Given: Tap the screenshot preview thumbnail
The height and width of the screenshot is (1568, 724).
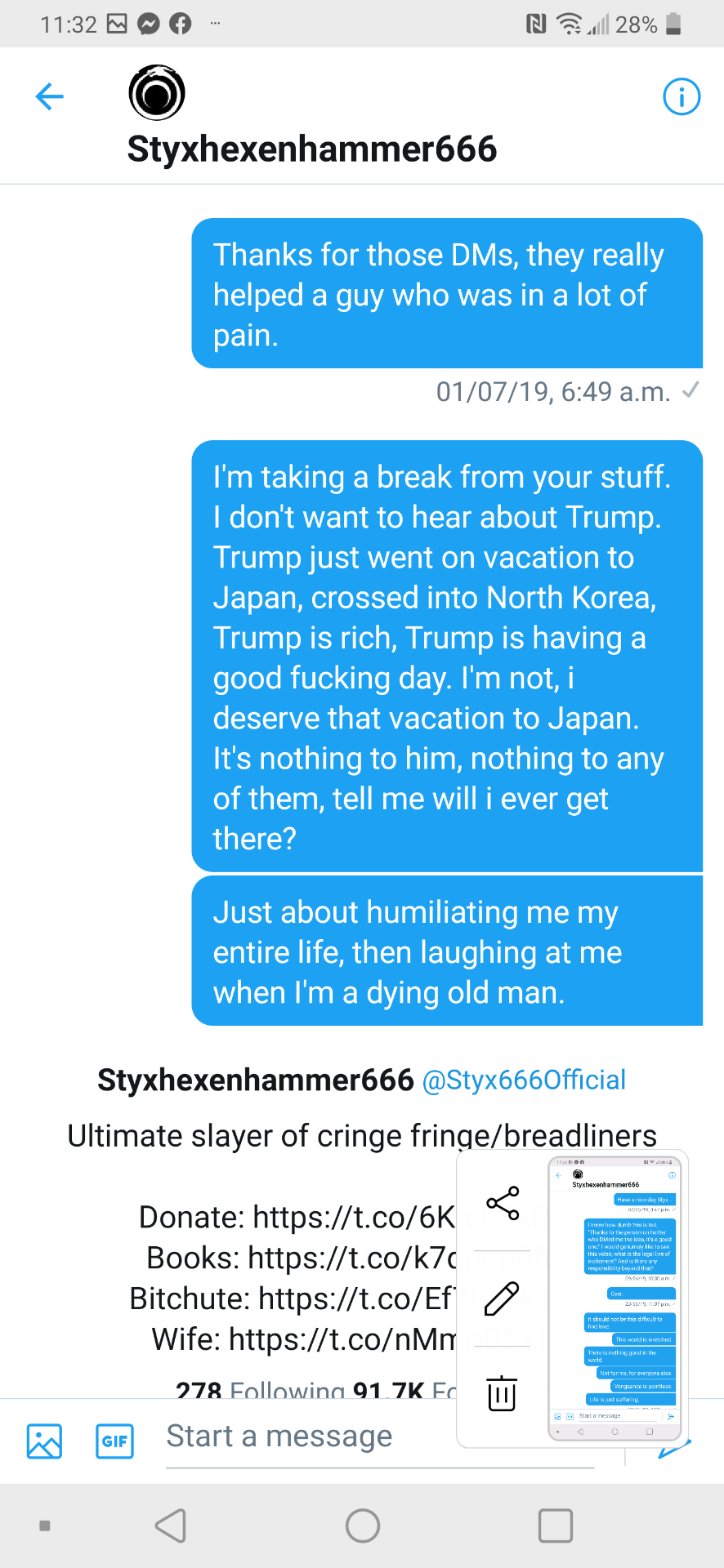Looking at the screenshot, I should pos(614,1298).
